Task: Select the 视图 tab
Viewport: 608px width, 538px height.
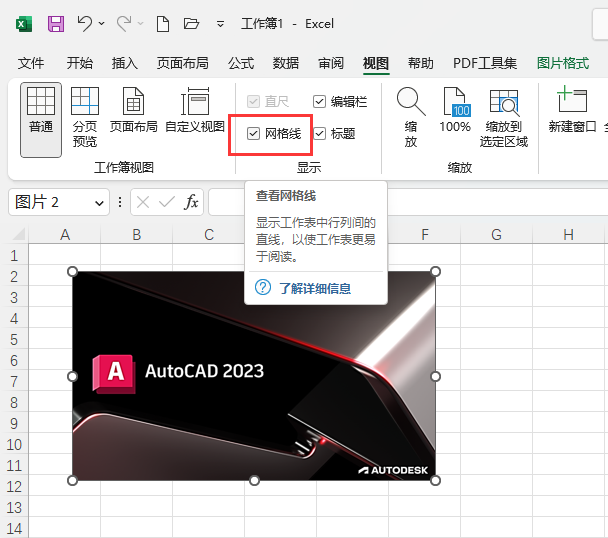Action: click(376, 63)
